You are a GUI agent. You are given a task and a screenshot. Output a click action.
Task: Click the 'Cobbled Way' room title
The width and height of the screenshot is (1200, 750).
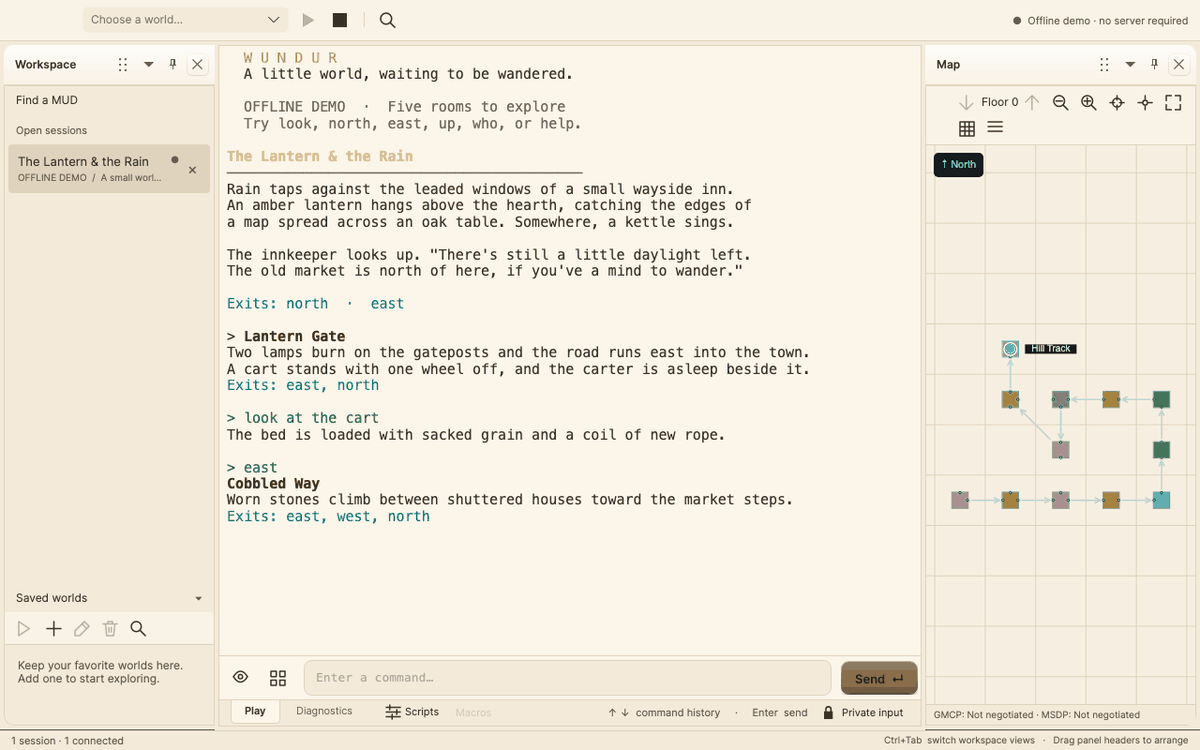point(273,483)
